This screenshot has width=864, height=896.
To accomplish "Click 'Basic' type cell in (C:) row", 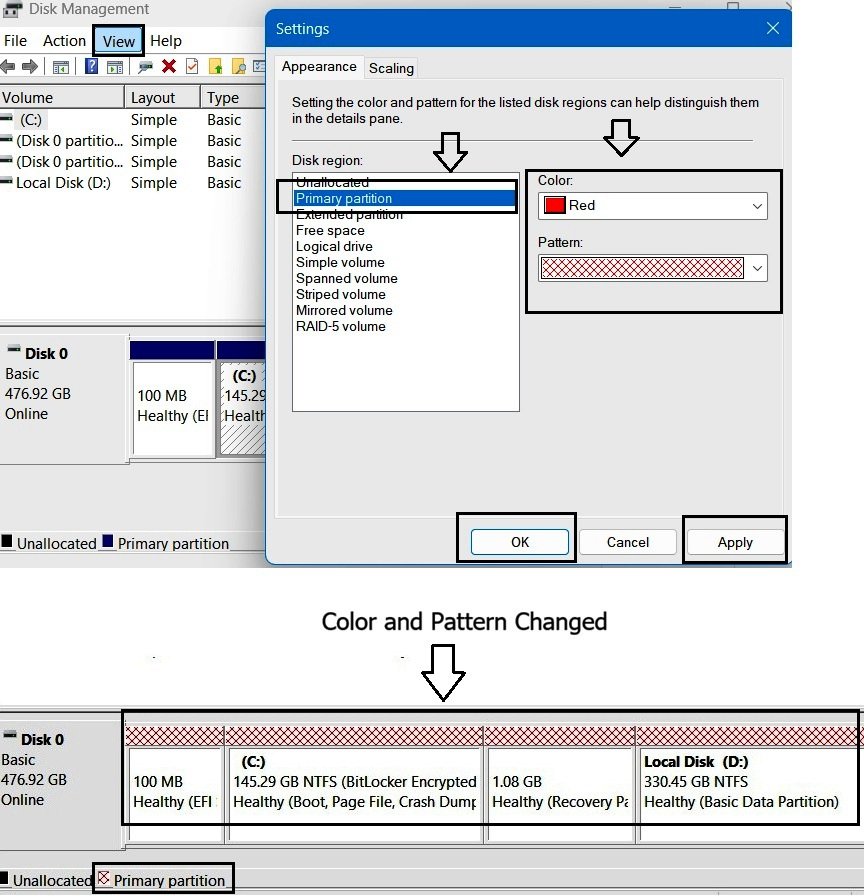I will 224,120.
